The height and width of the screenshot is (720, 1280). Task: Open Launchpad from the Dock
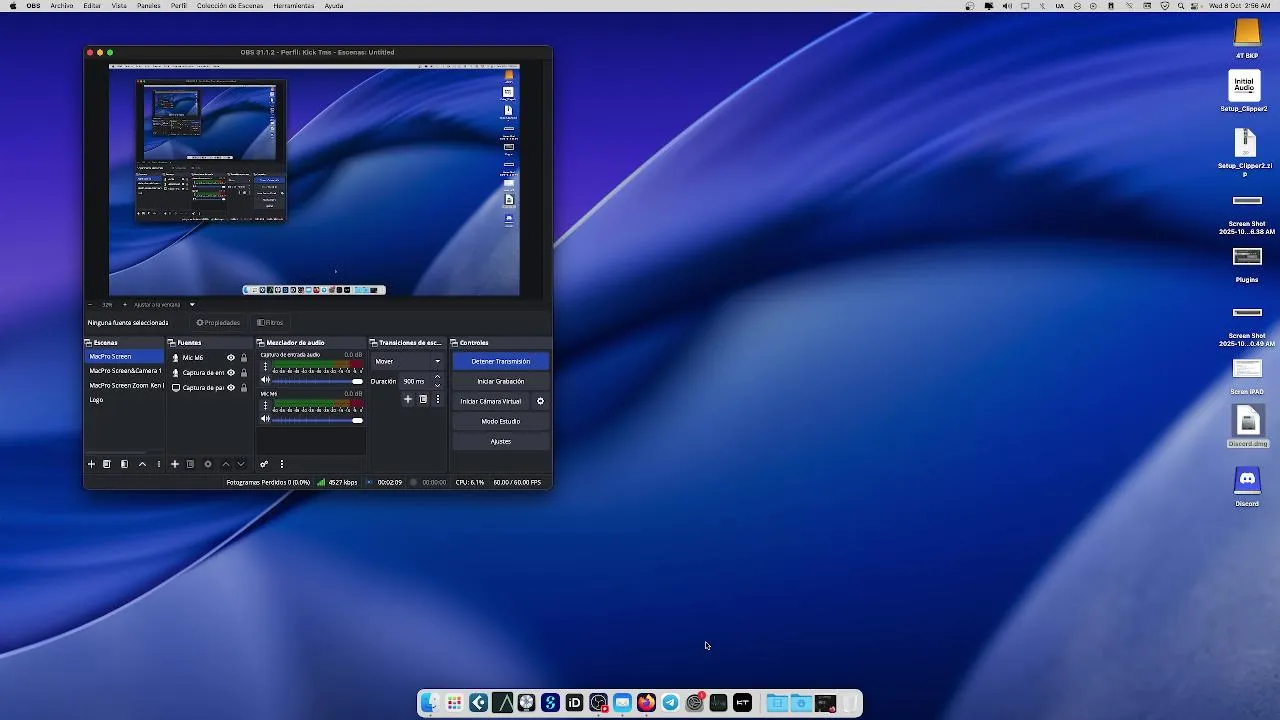coord(454,703)
